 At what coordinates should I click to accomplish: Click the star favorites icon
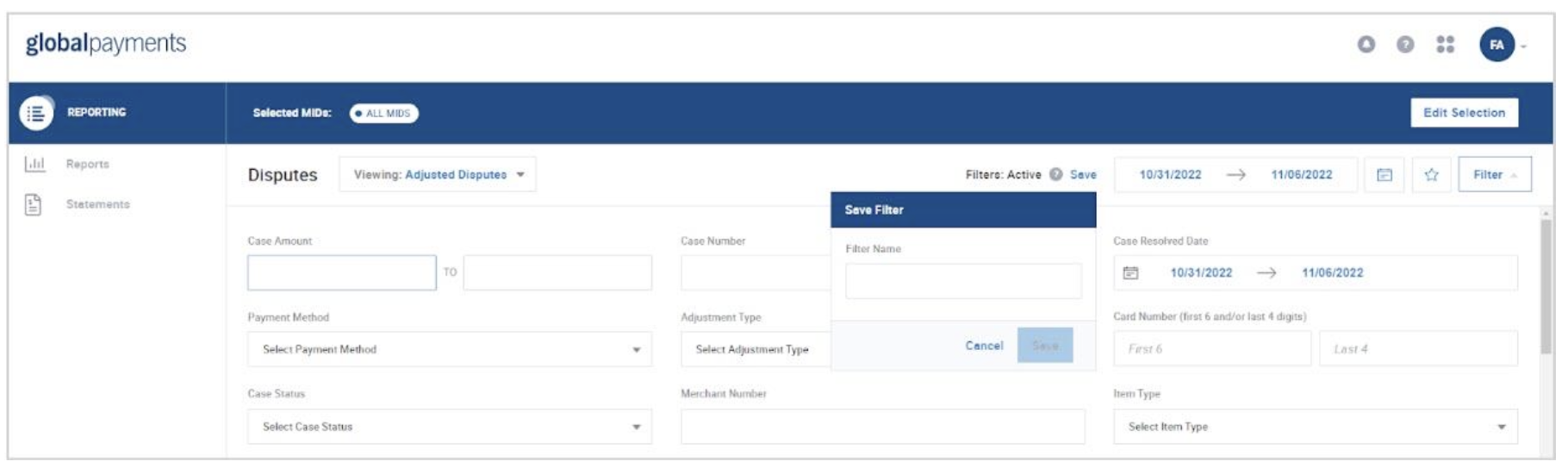1431,175
